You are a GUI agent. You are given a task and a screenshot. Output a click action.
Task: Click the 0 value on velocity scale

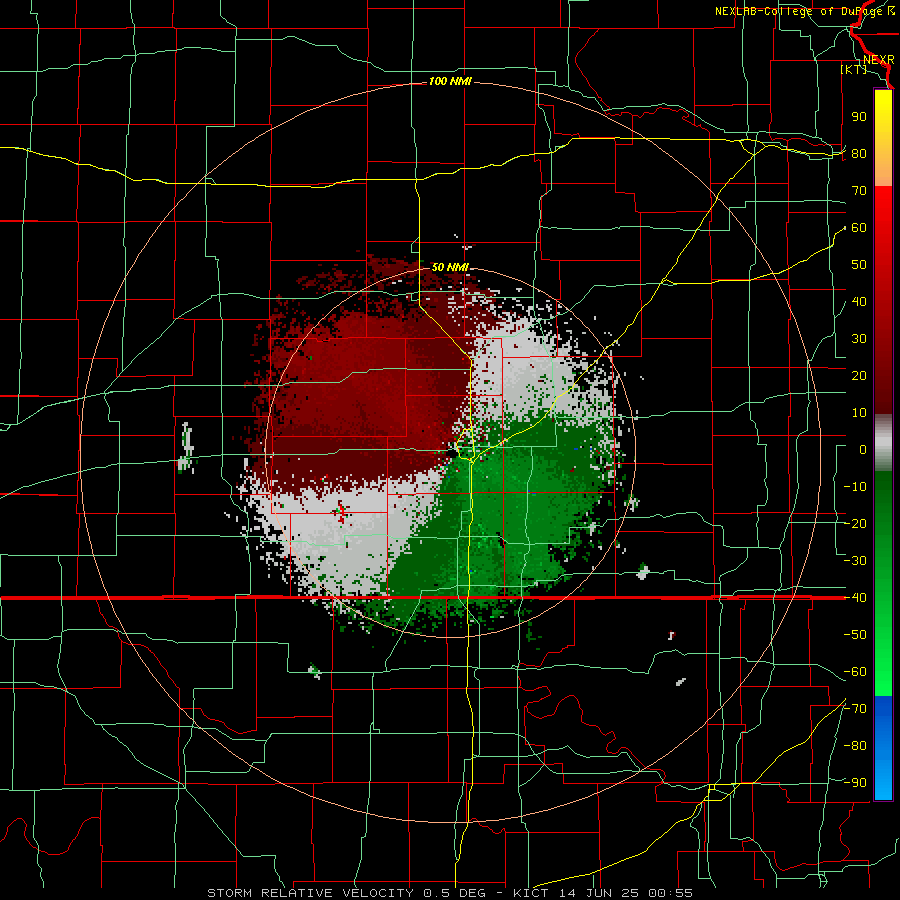(863, 450)
